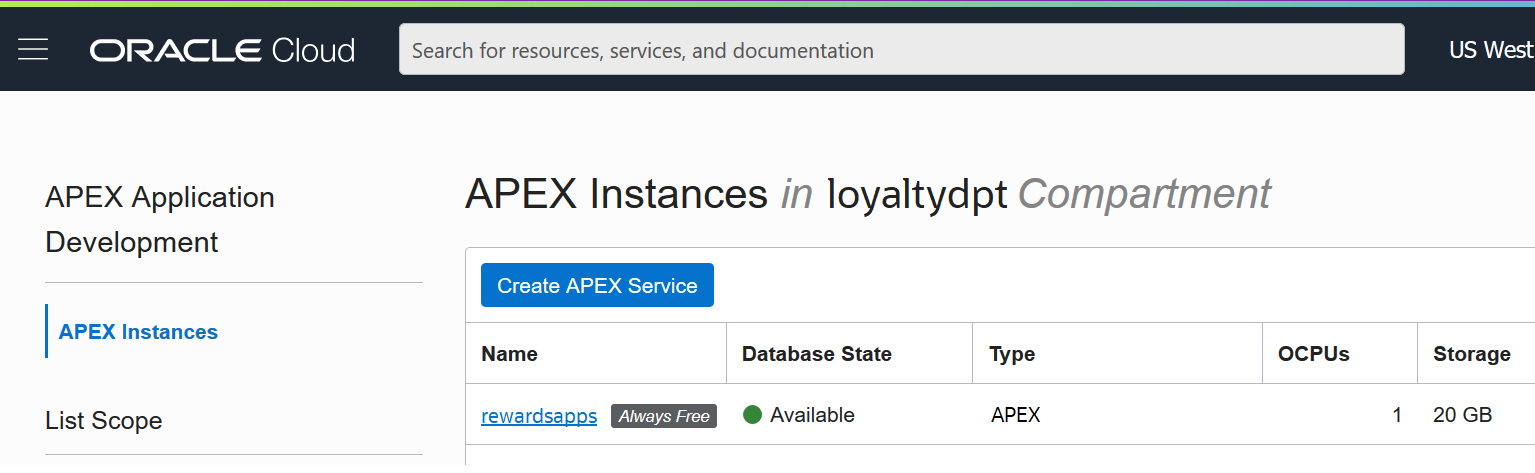This screenshot has height=473, width=1535.
Task: Select APEX Instances in the sidebar
Action: (x=138, y=332)
